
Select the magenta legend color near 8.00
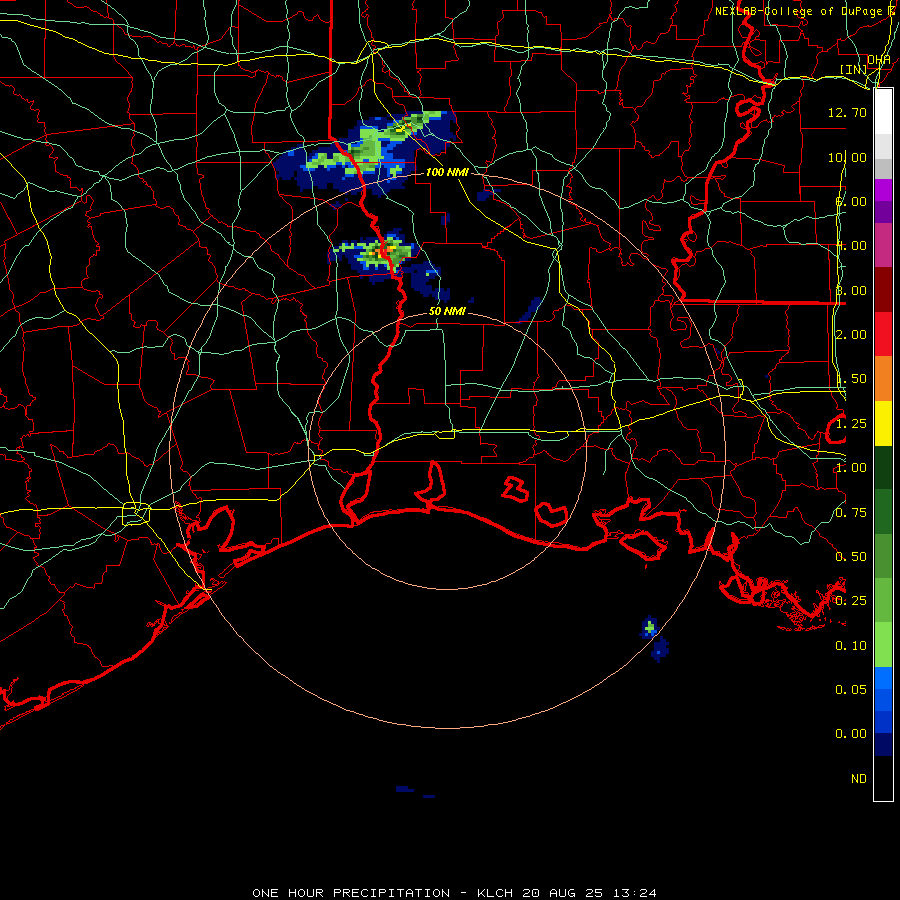pos(883,190)
